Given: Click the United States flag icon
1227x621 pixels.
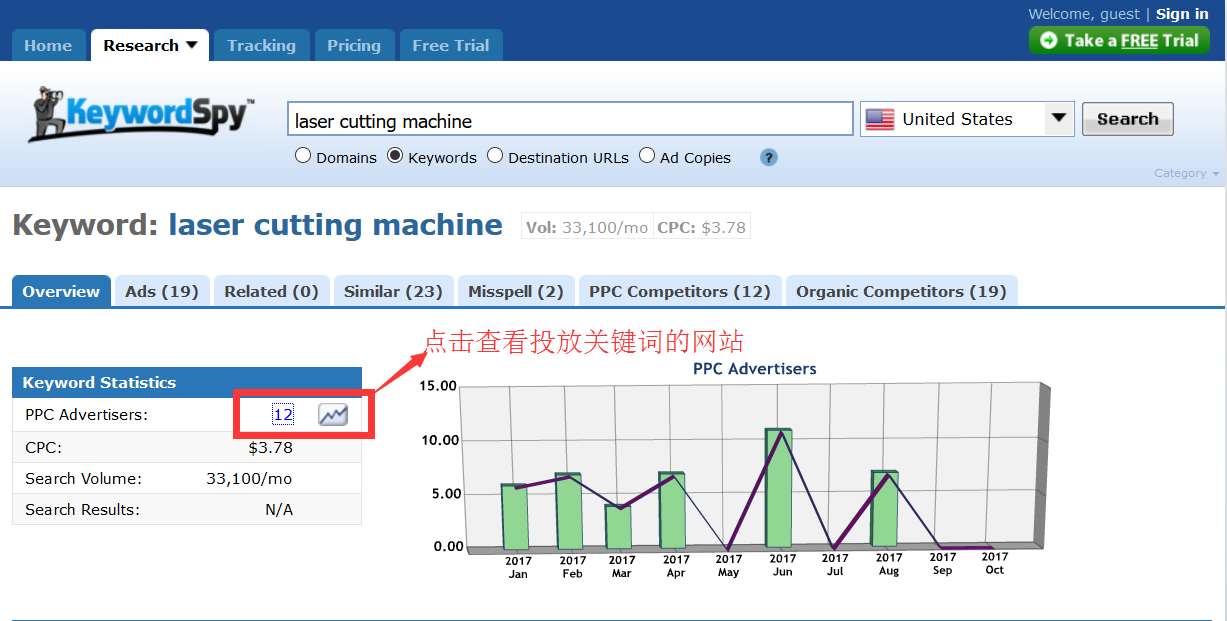Looking at the screenshot, I should 880,119.
